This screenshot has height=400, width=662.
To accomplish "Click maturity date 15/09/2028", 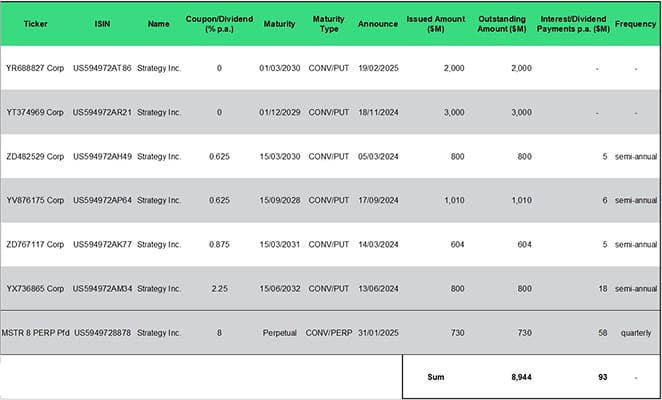I will tap(279, 200).
